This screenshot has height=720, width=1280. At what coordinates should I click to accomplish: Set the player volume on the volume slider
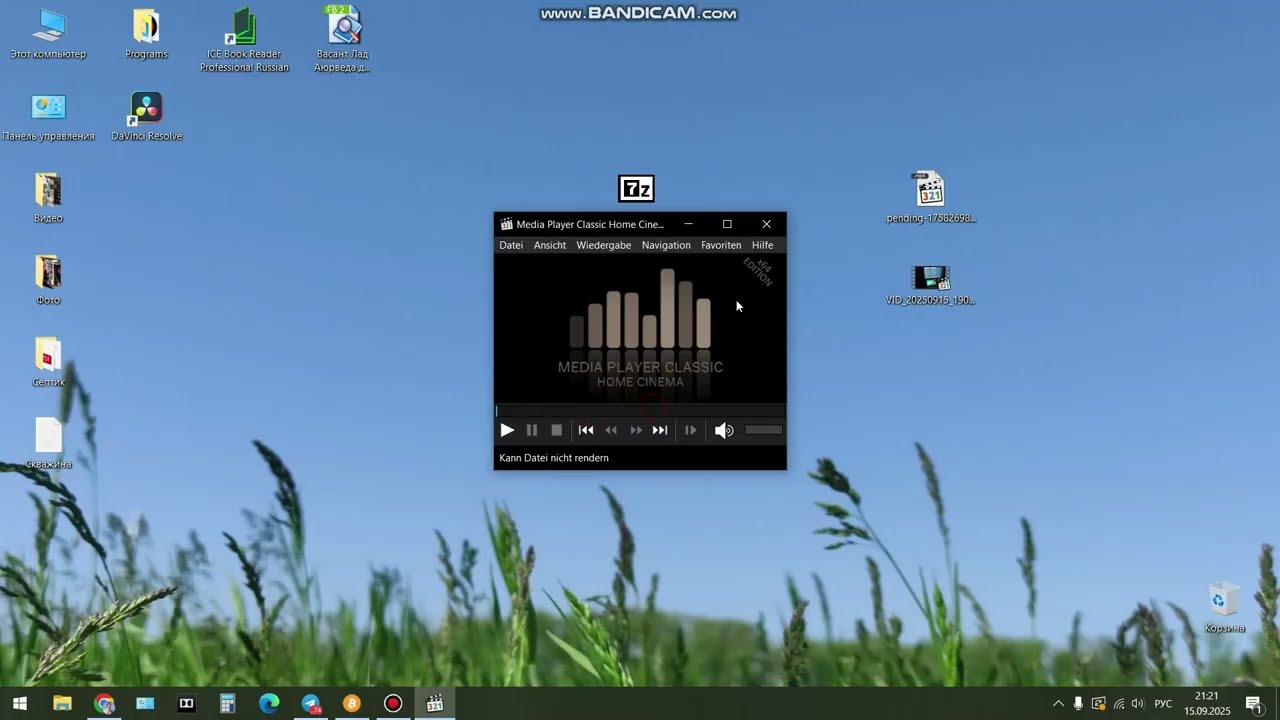pyautogui.click(x=764, y=430)
